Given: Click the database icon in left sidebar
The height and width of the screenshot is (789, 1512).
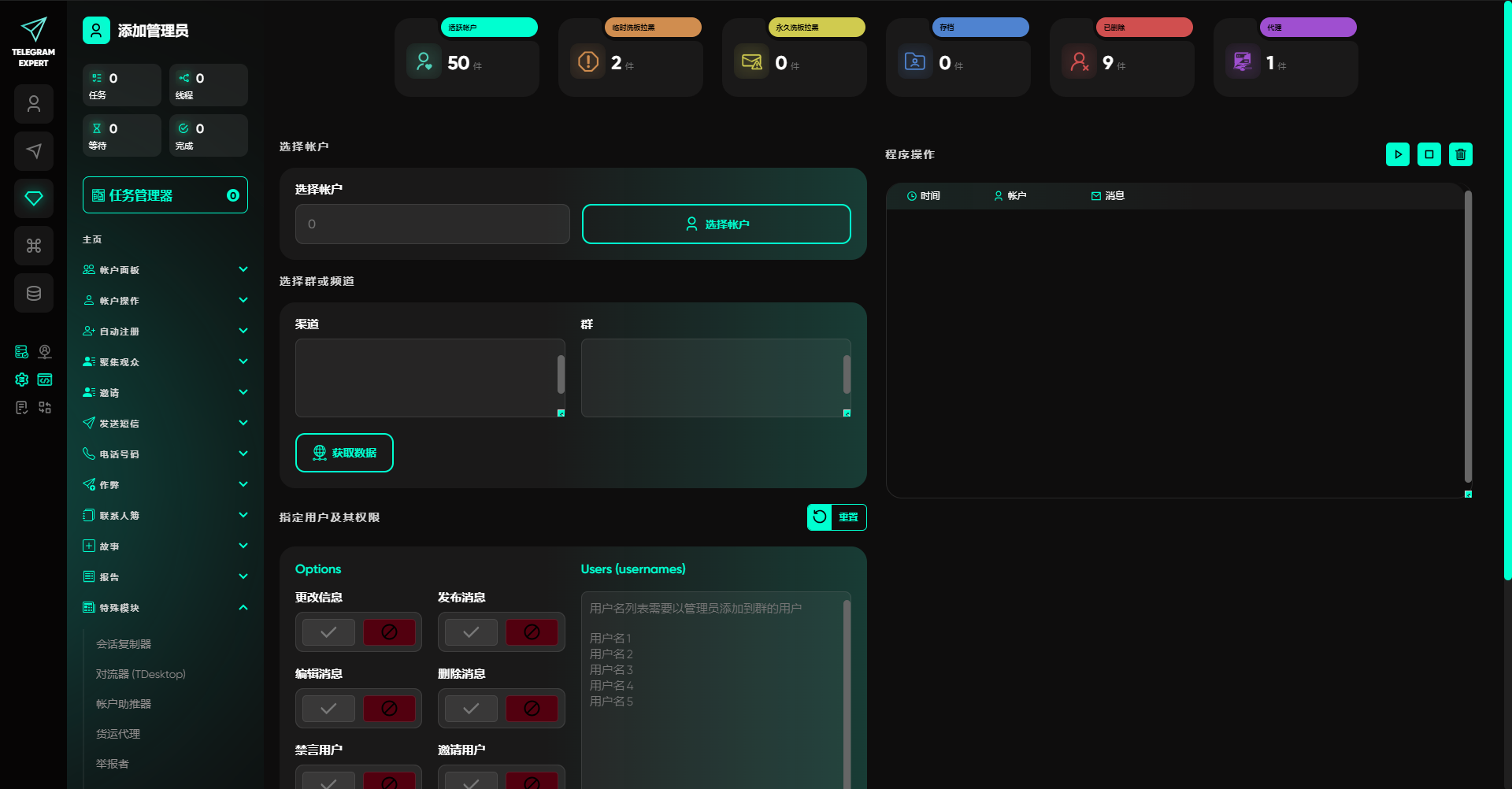Looking at the screenshot, I should point(34,293).
